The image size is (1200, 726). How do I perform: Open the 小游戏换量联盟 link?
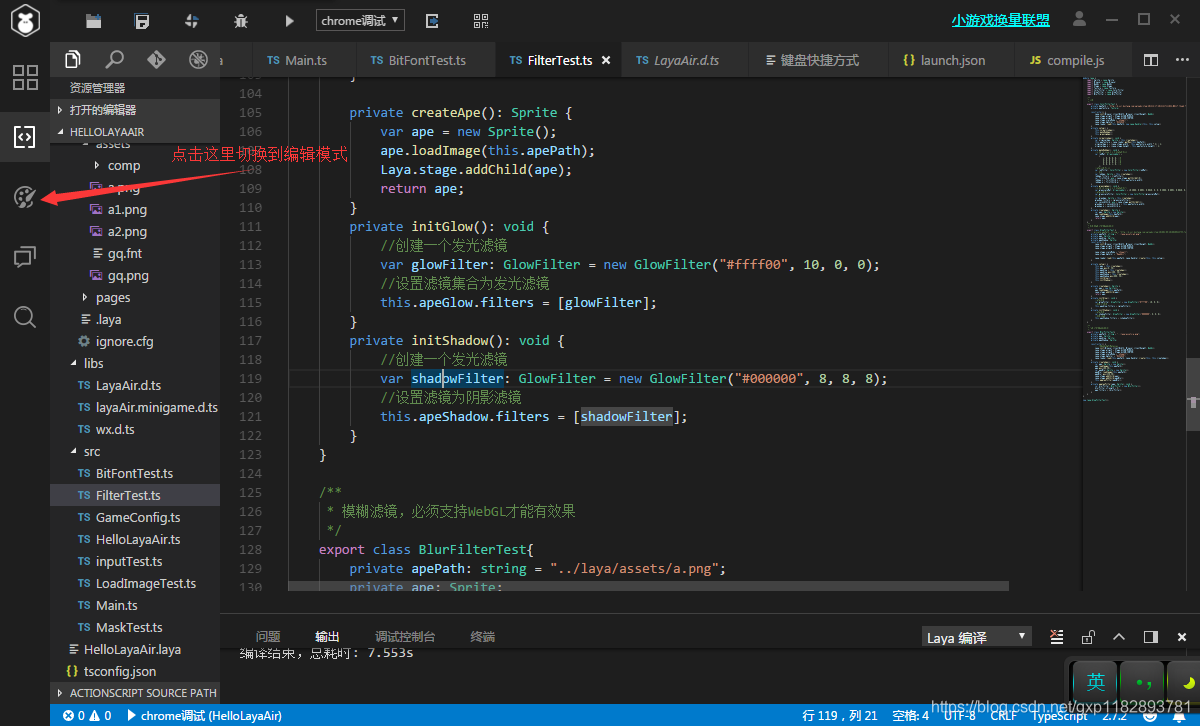[x=1001, y=20]
